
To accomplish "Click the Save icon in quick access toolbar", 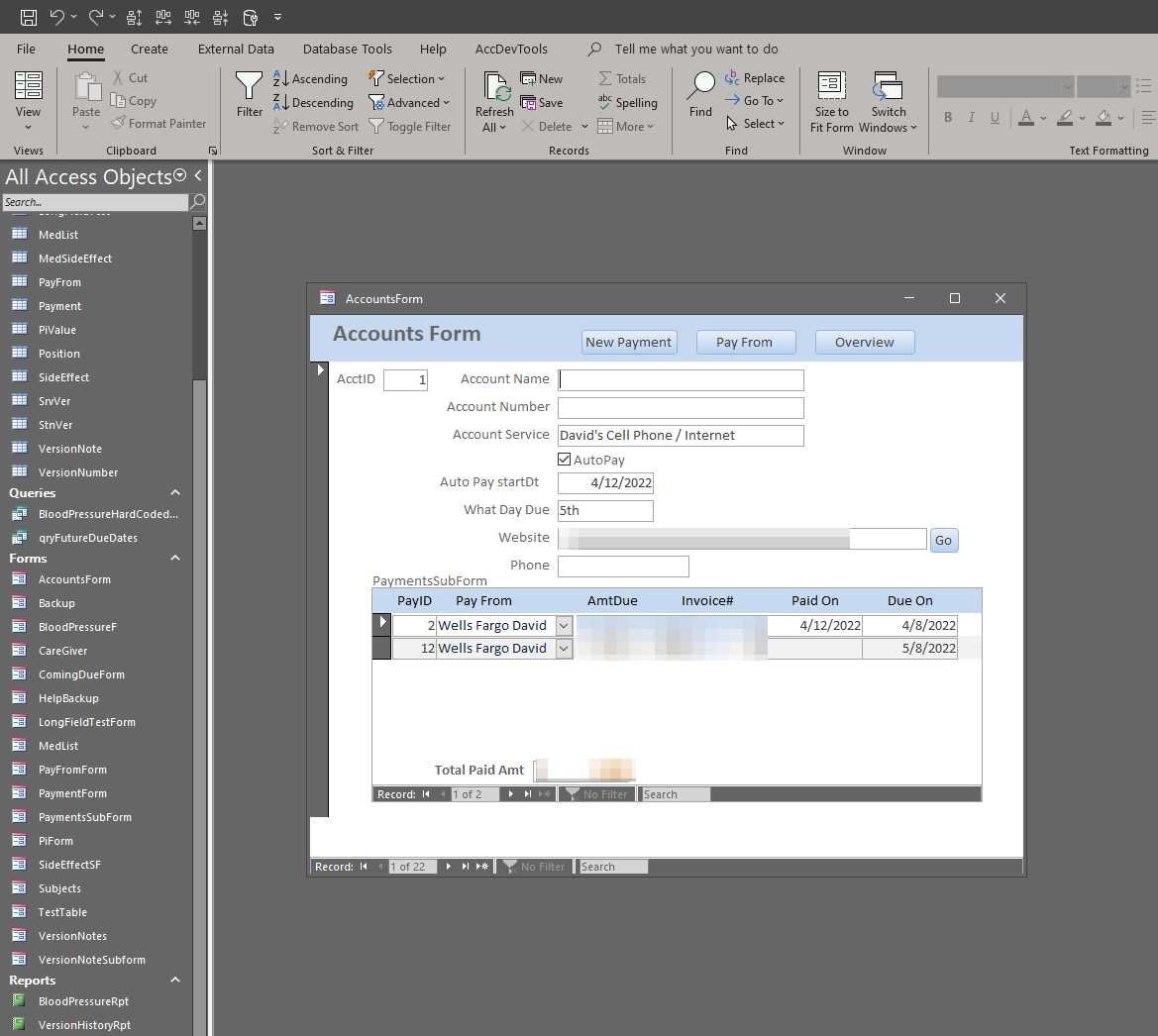I will tap(28, 17).
